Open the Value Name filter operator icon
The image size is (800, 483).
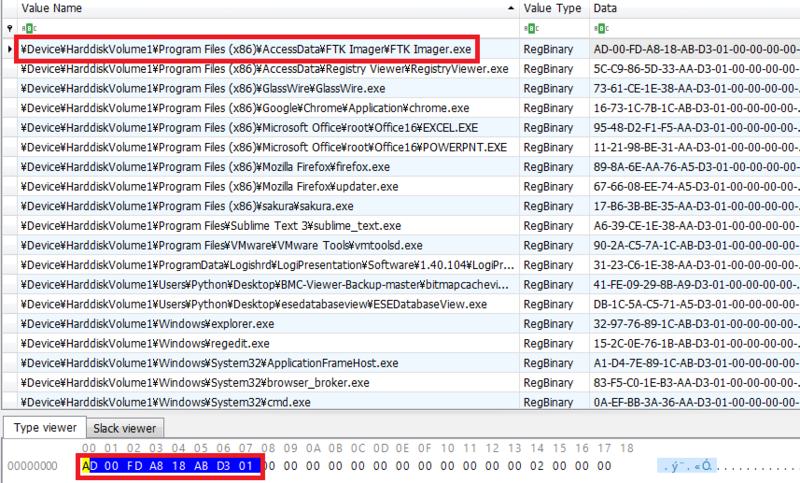click(x=29, y=29)
